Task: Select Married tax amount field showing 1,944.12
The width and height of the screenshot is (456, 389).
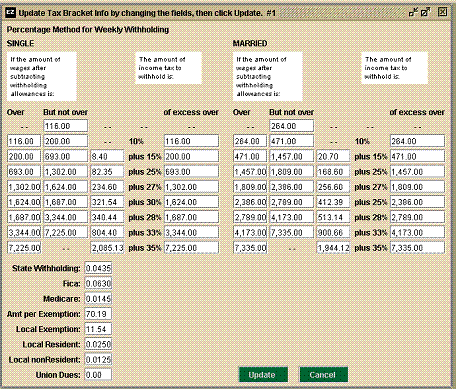Action: (333, 248)
